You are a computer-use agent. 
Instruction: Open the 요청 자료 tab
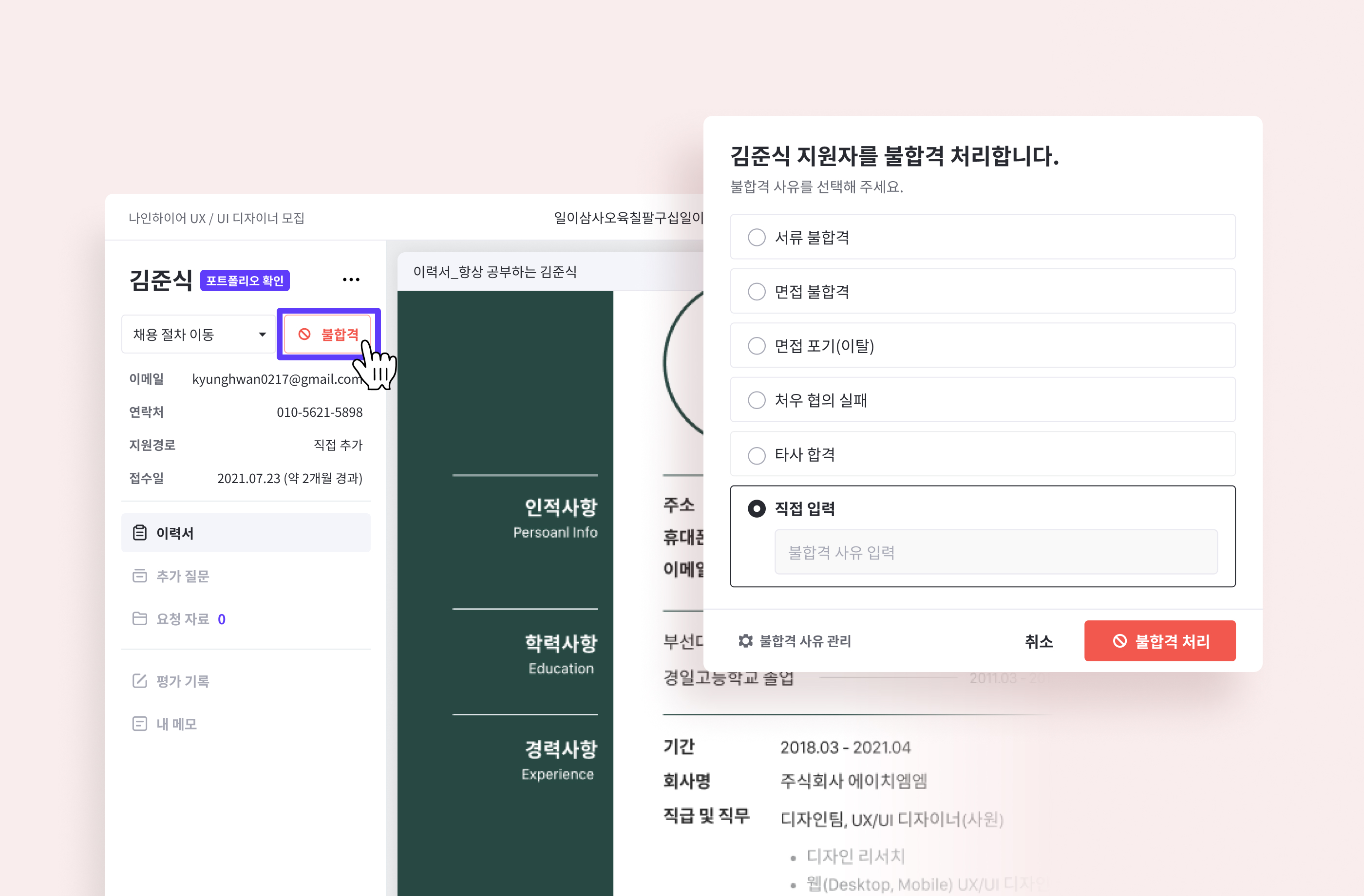[246, 619]
